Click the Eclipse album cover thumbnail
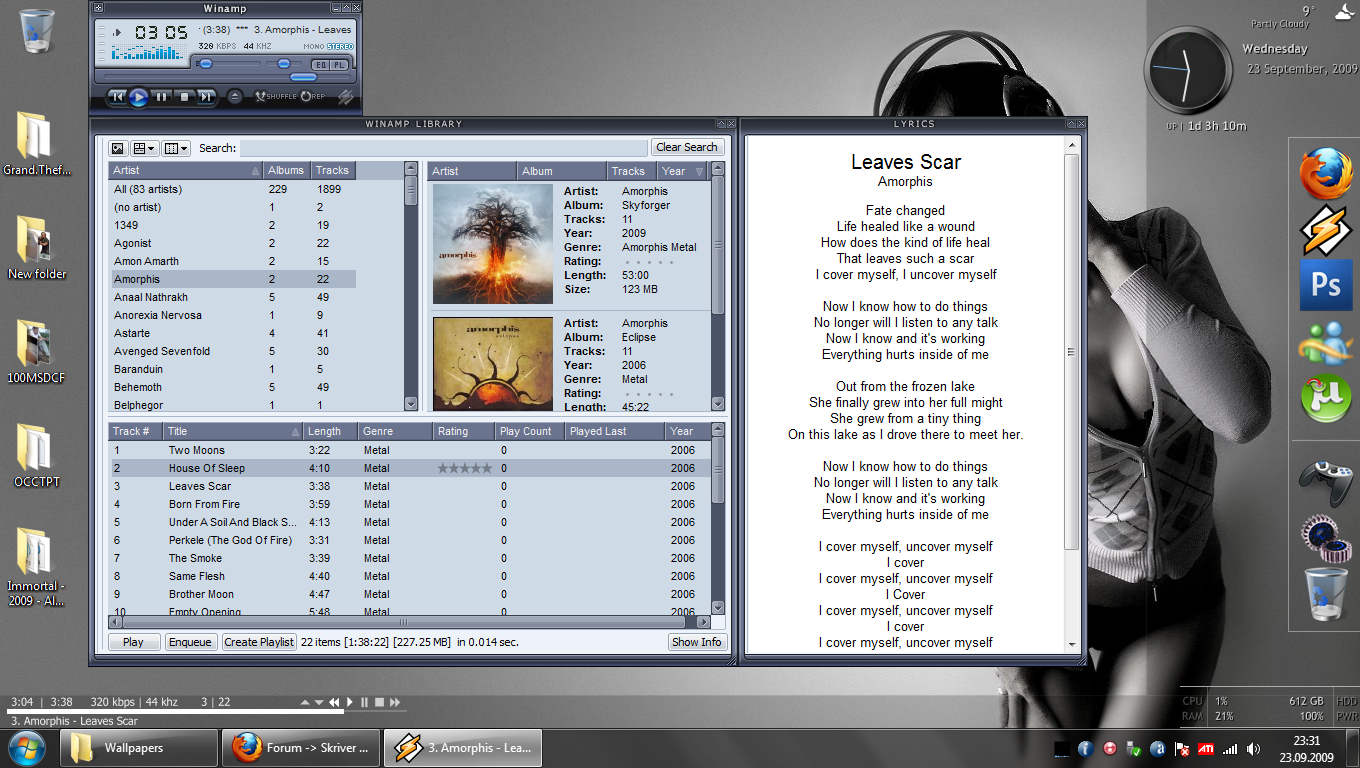The image size is (1360, 768). (x=493, y=364)
